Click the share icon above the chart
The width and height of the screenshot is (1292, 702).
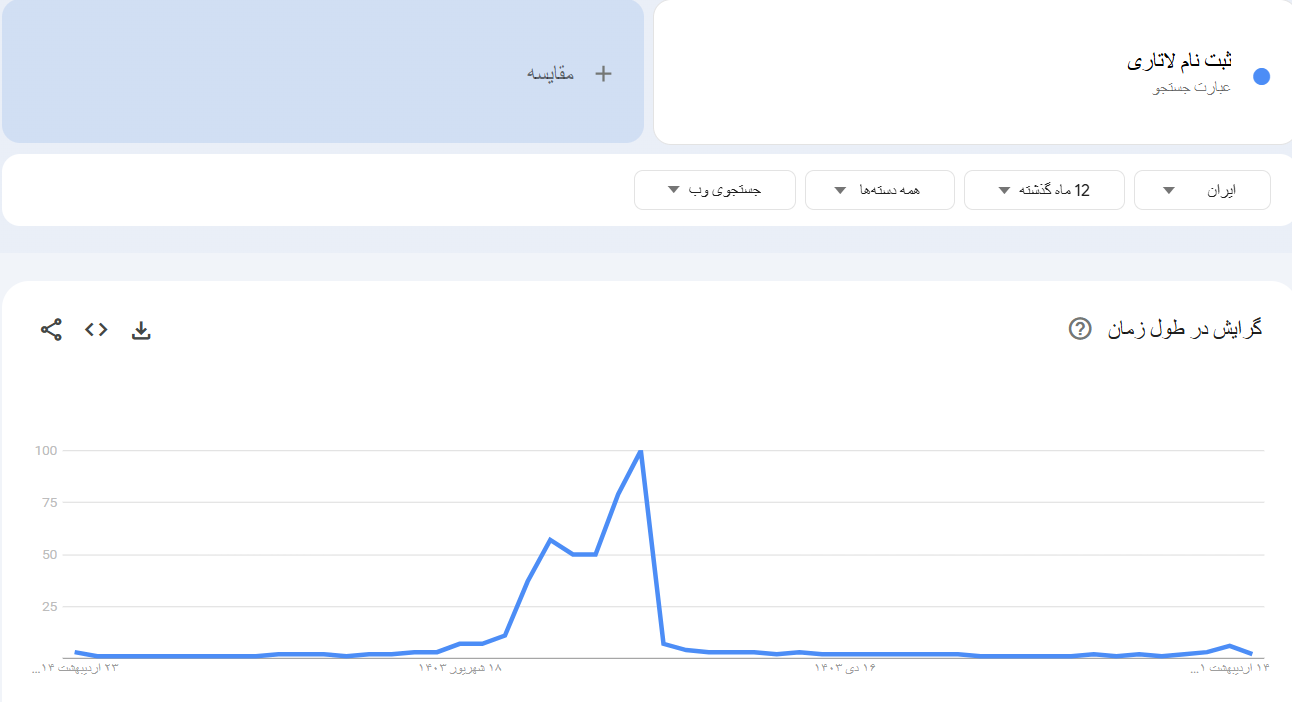(51, 329)
